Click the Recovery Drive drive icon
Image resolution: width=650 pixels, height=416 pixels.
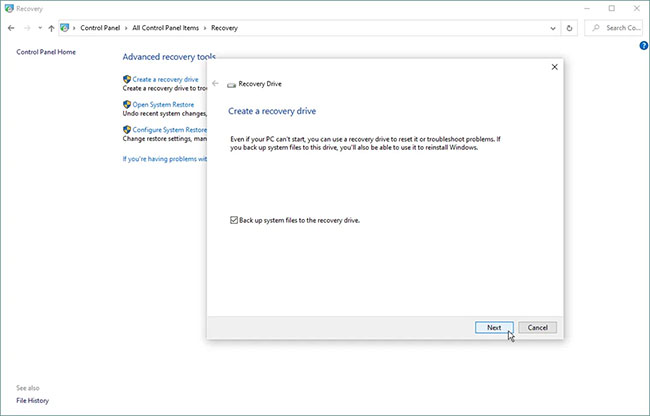(x=231, y=85)
